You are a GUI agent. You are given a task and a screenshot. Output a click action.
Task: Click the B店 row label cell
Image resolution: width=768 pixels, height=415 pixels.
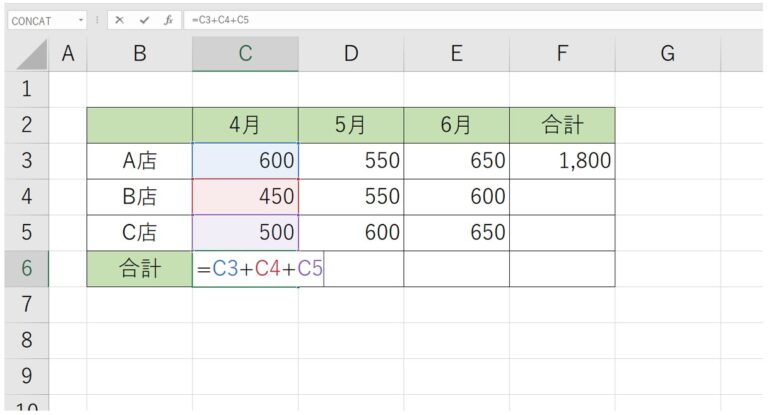click(140, 196)
